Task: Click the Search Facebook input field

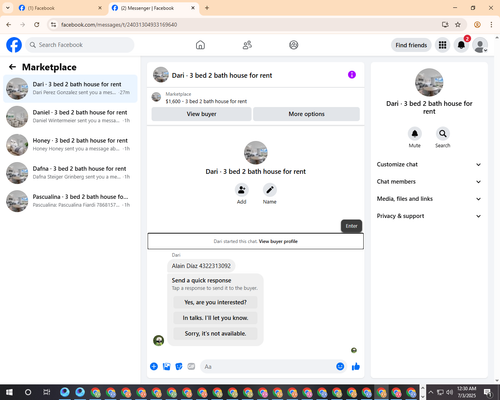Action: [80, 45]
